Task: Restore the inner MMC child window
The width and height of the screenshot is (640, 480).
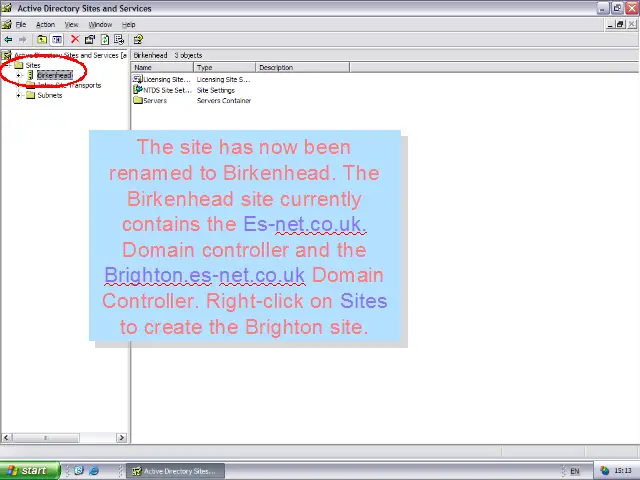Action: (x=620, y=24)
